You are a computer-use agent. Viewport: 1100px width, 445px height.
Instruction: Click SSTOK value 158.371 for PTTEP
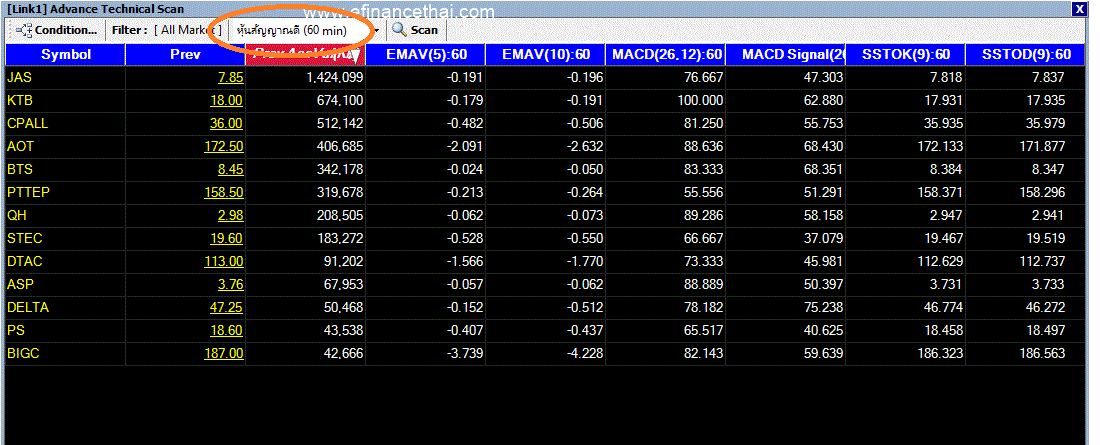click(x=940, y=192)
